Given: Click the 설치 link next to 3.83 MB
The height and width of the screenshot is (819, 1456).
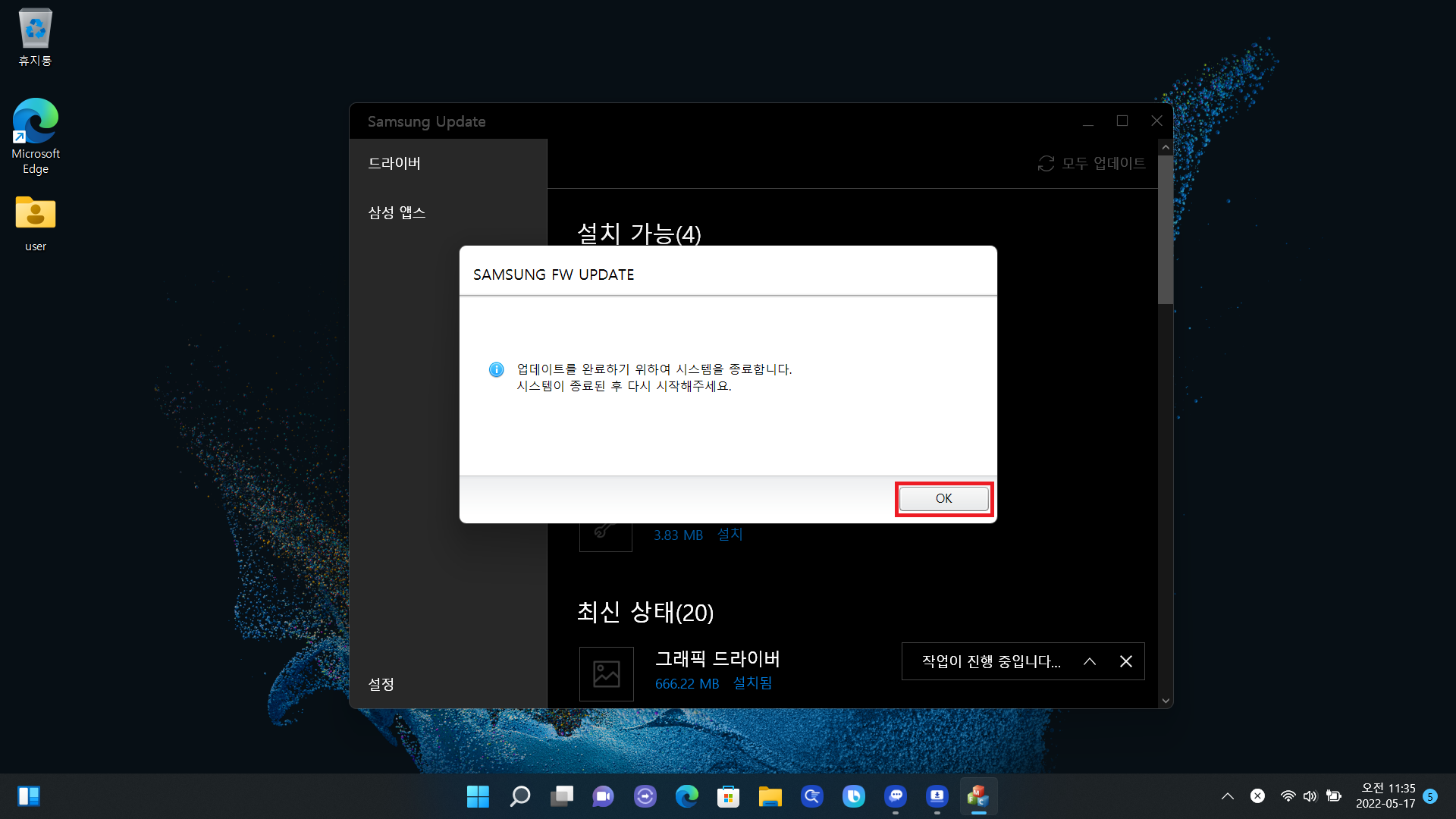Looking at the screenshot, I should coord(730,535).
